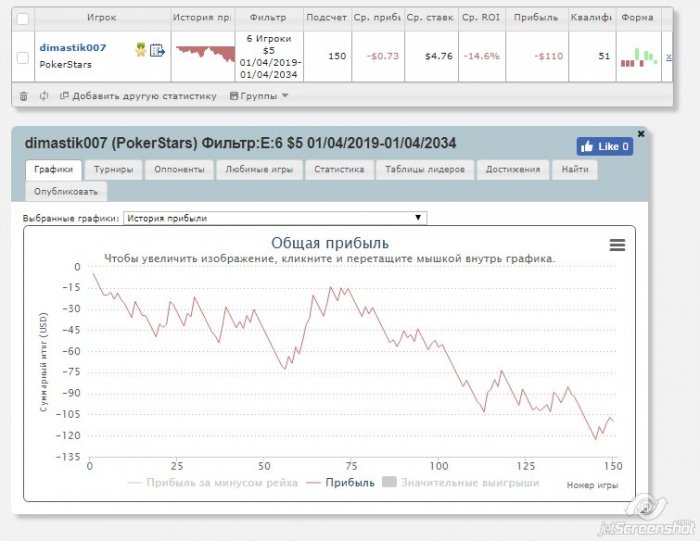700x541 pixels.
Task: Click the trash delete icon below the table
Action: (24, 96)
